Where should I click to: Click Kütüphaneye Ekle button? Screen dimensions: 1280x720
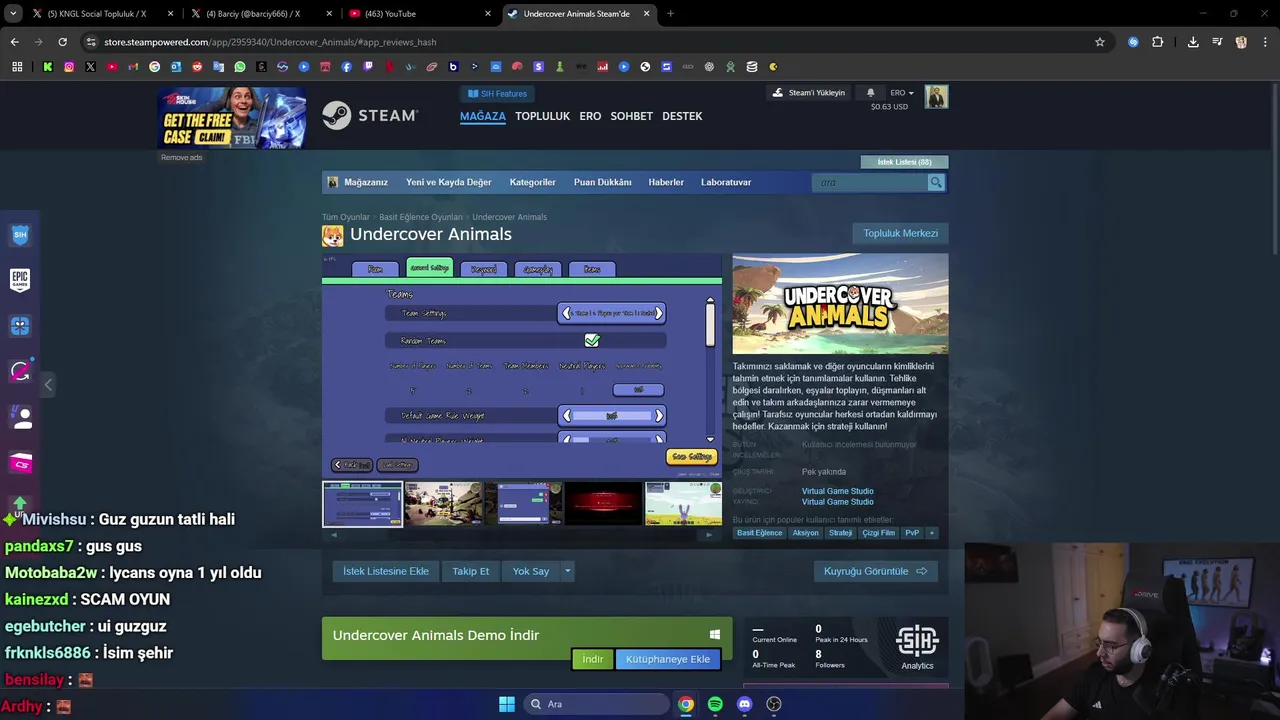click(668, 659)
